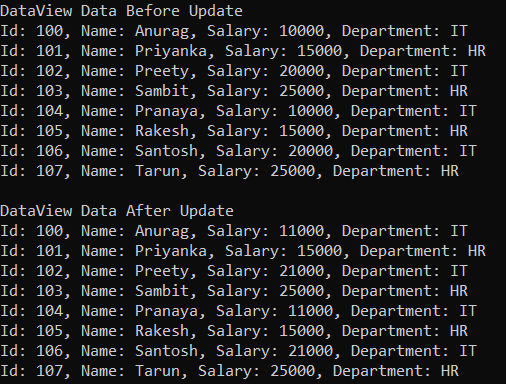Click the name Sambit in the before-update list

[x=162, y=91]
